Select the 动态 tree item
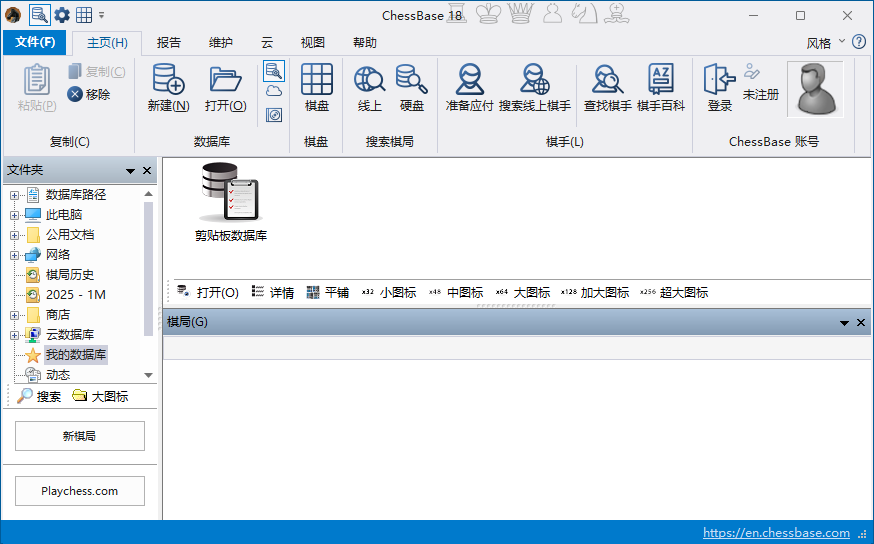The image size is (874, 544). pos(58,375)
